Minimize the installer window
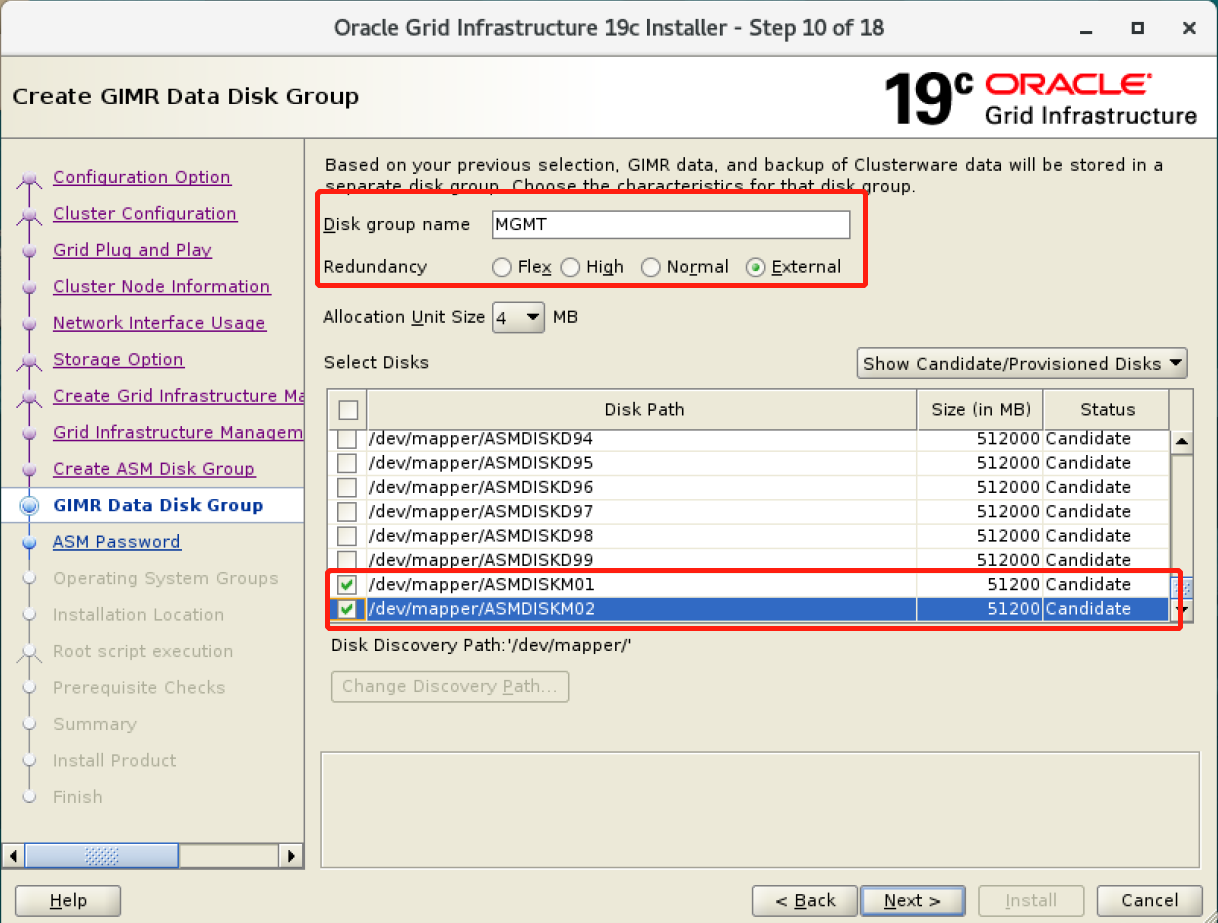Image resolution: width=1218 pixels, height=923 pixels. click(x=1086, y=28)
